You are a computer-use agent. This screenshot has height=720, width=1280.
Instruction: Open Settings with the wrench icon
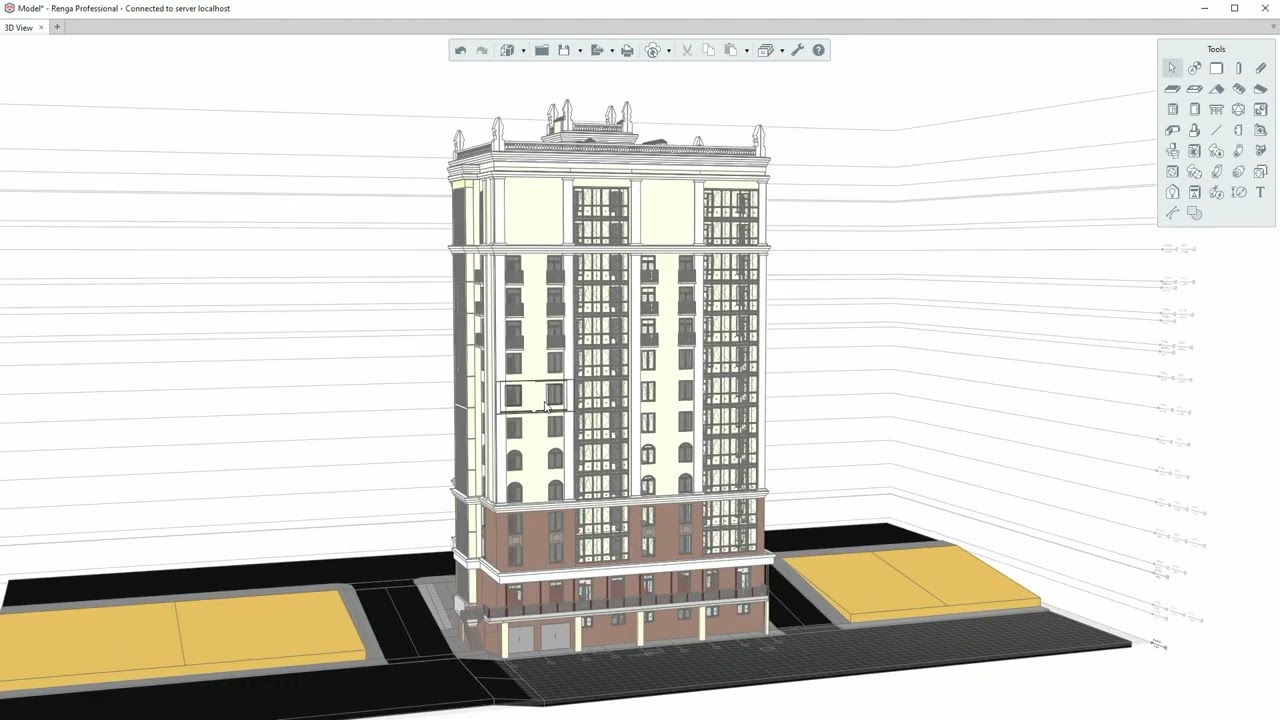[797, 50]
